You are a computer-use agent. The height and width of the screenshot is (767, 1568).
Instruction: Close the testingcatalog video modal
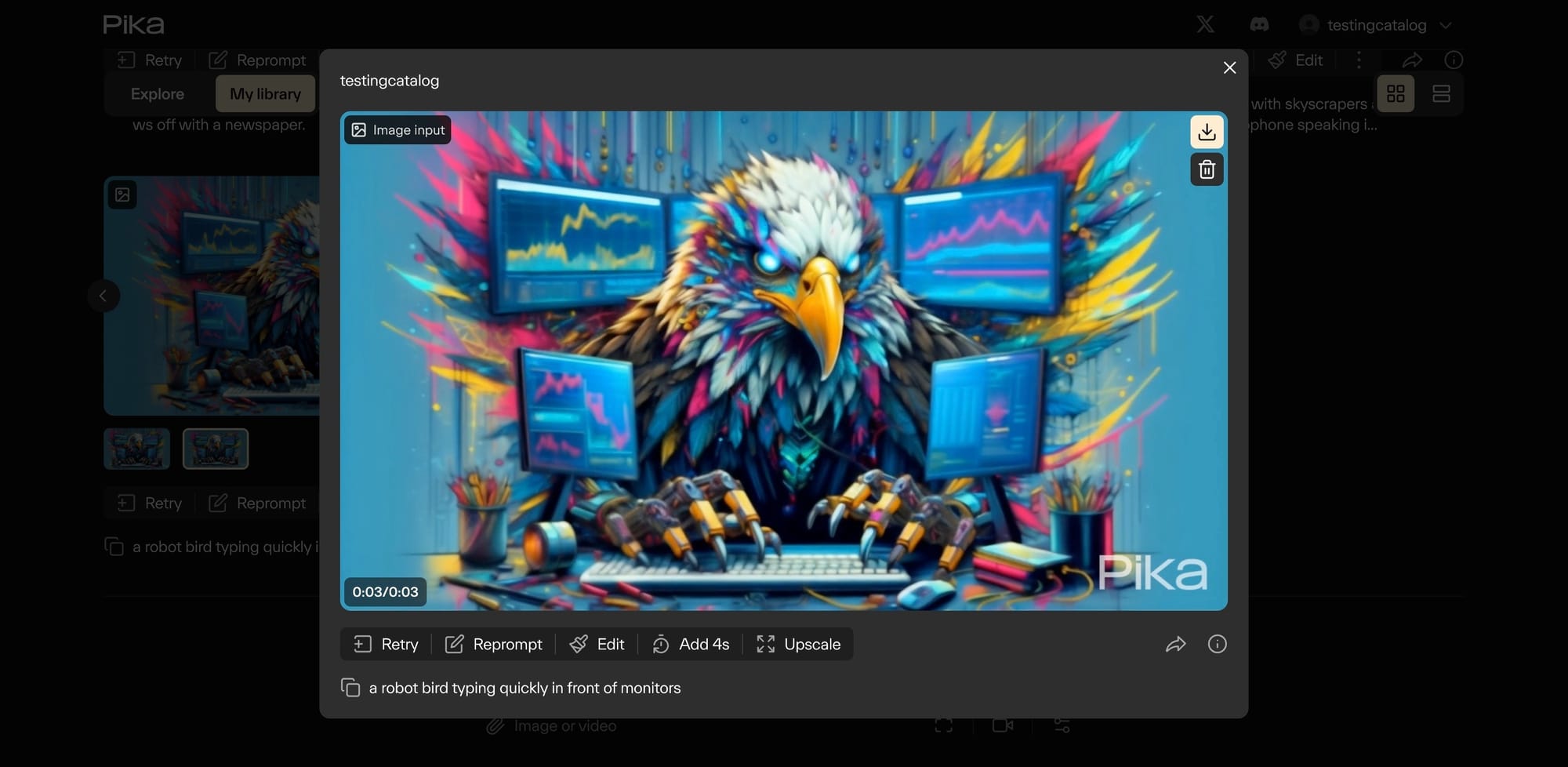point(1229,67)
